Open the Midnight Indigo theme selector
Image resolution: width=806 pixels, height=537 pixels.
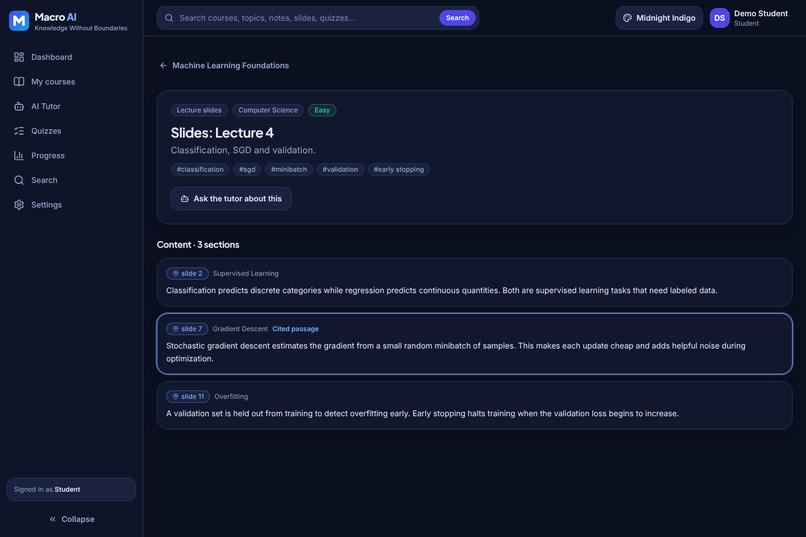pos(659,18)
